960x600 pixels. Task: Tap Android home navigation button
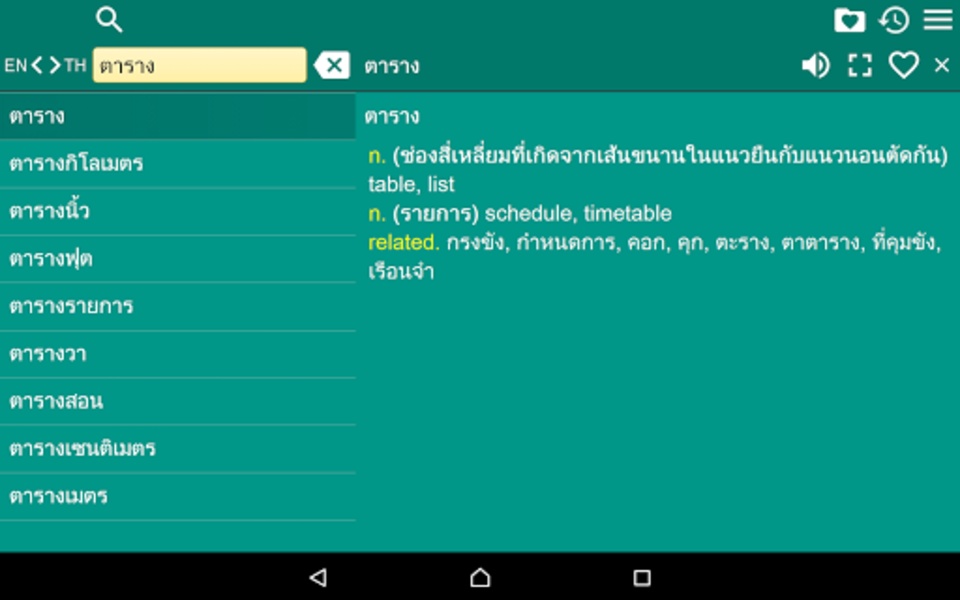480,577
